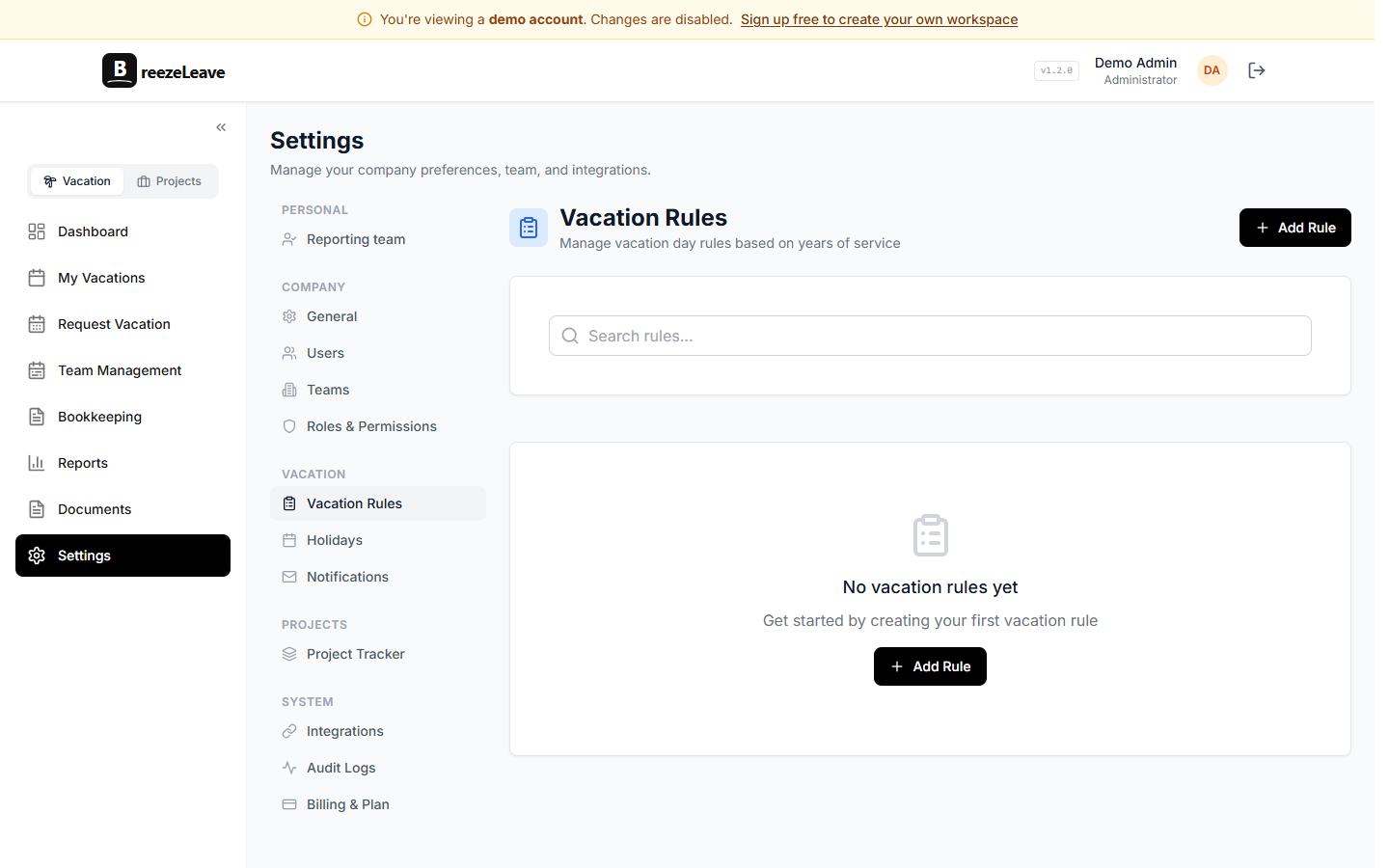This screenshot has height=868, width=1389.
Task: Click the Request Vacation calendar icon
Action: [37, 324]
